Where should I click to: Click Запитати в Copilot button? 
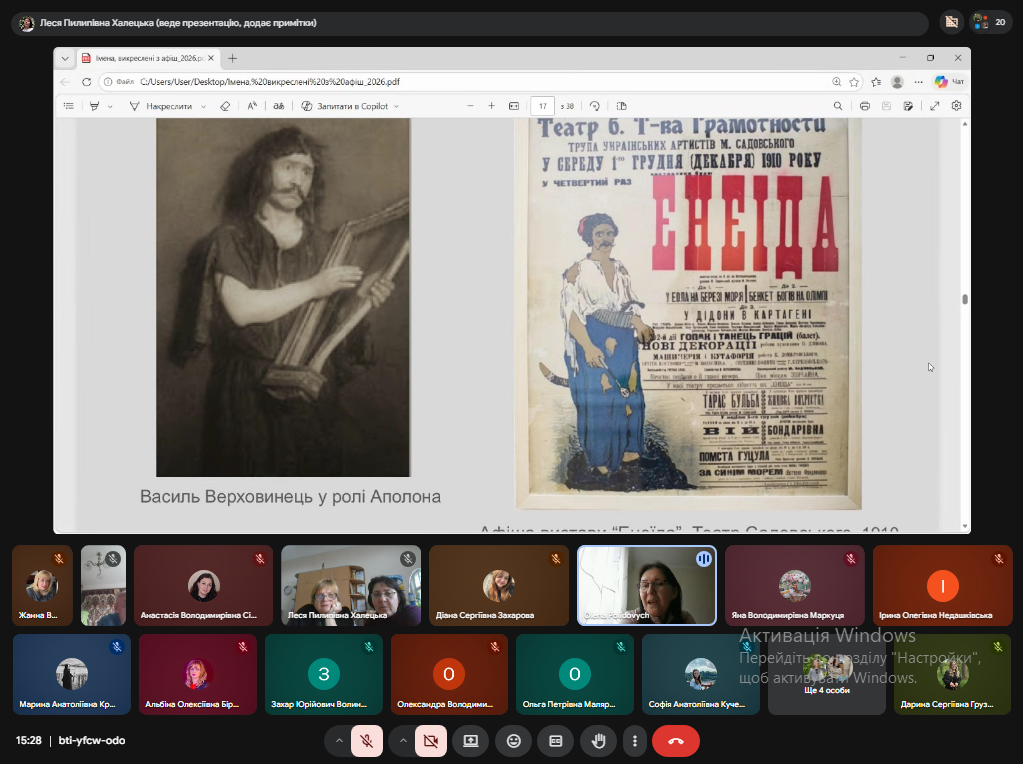tap(344, 106)
